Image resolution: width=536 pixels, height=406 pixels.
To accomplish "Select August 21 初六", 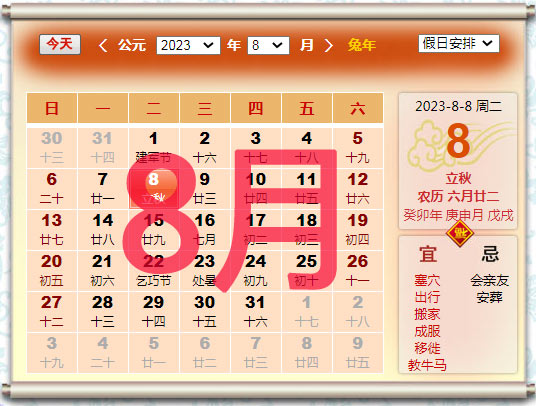I will [x=103, y=271].
